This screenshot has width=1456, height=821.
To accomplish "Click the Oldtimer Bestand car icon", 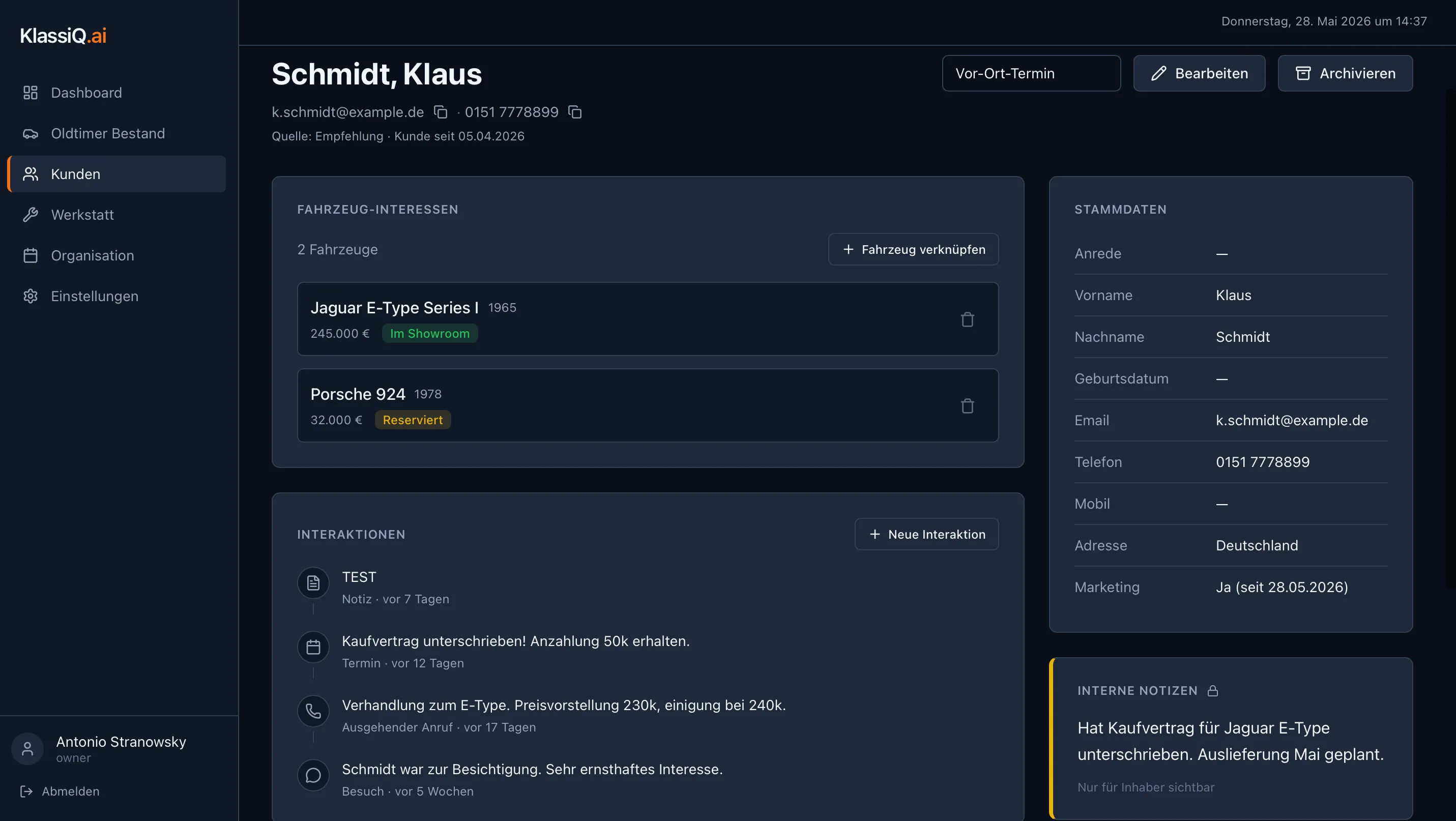I will pyautogui.click(x=31, y=133).
